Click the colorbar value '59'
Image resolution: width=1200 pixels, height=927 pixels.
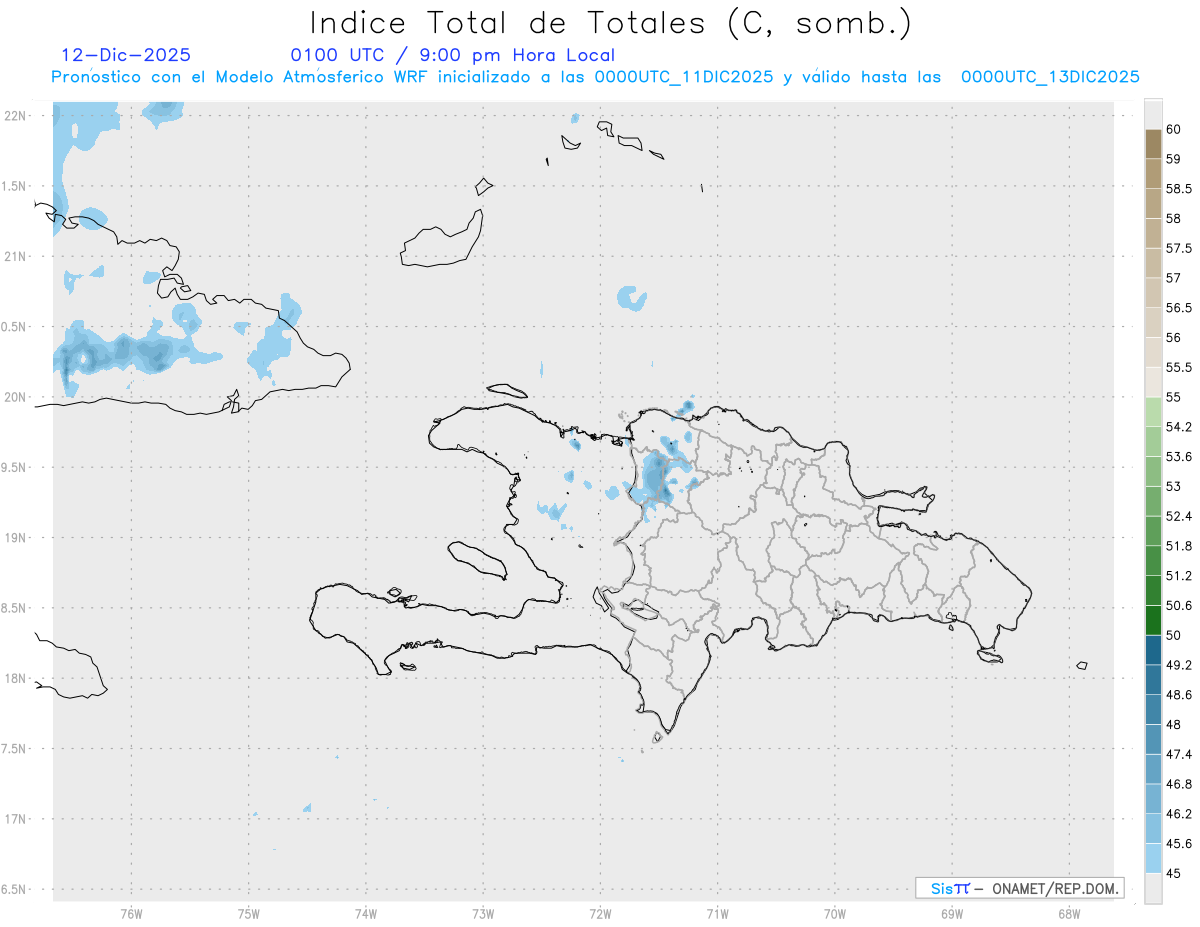1173,159
